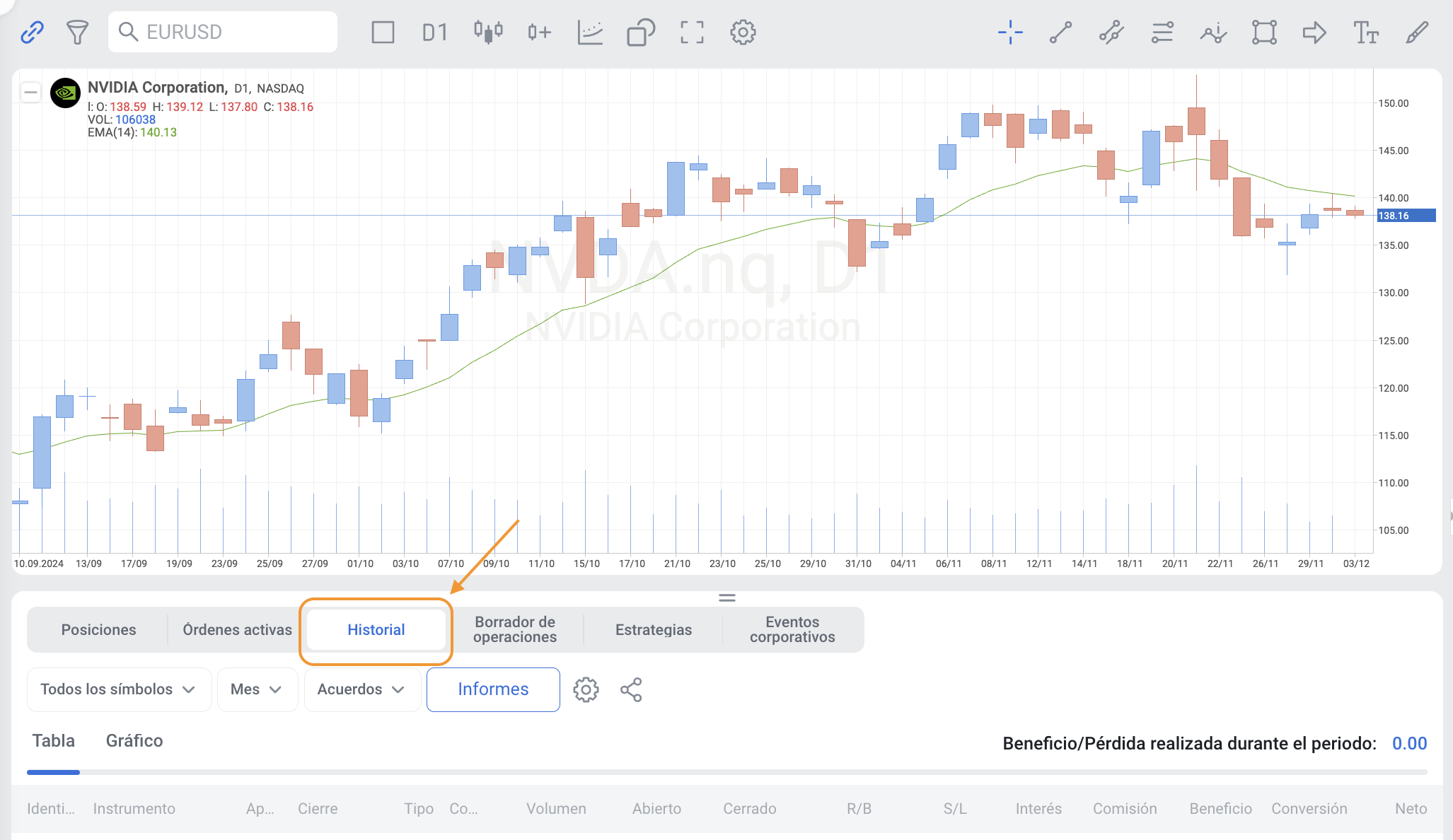Viewport: 1453px width, 840px height.
Task: Click the Informes button
Action: [x=493, y=689]
